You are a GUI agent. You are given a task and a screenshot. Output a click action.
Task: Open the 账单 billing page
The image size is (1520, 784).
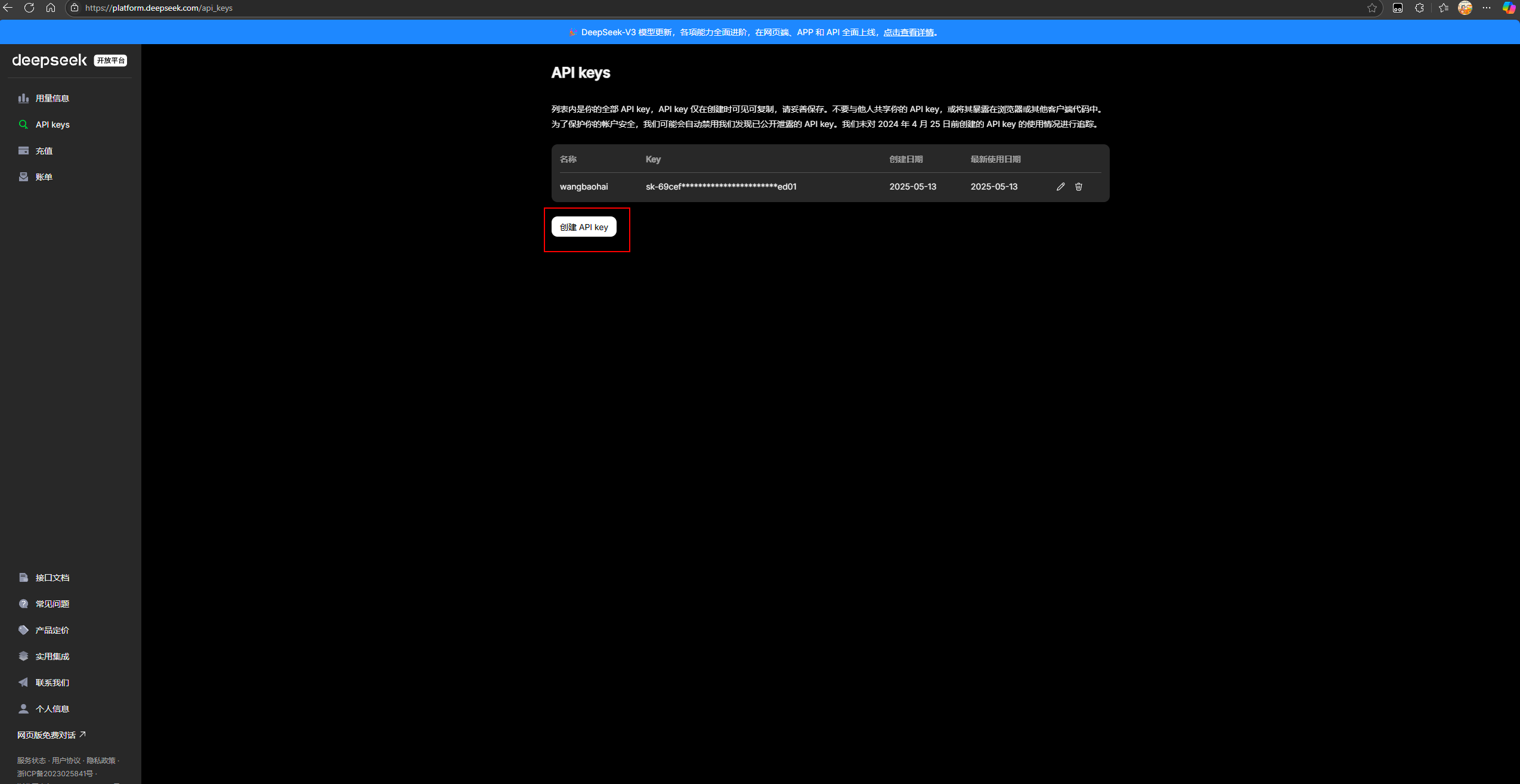pos(44,177)
